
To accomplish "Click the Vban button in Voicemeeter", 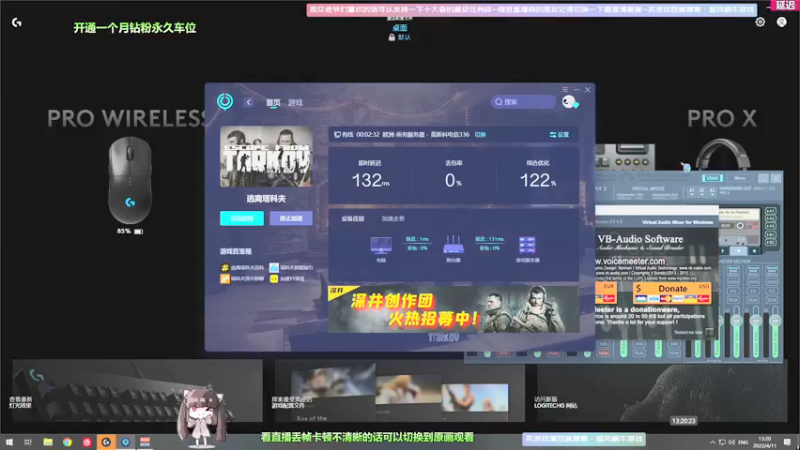I will [x=712, y=178].
